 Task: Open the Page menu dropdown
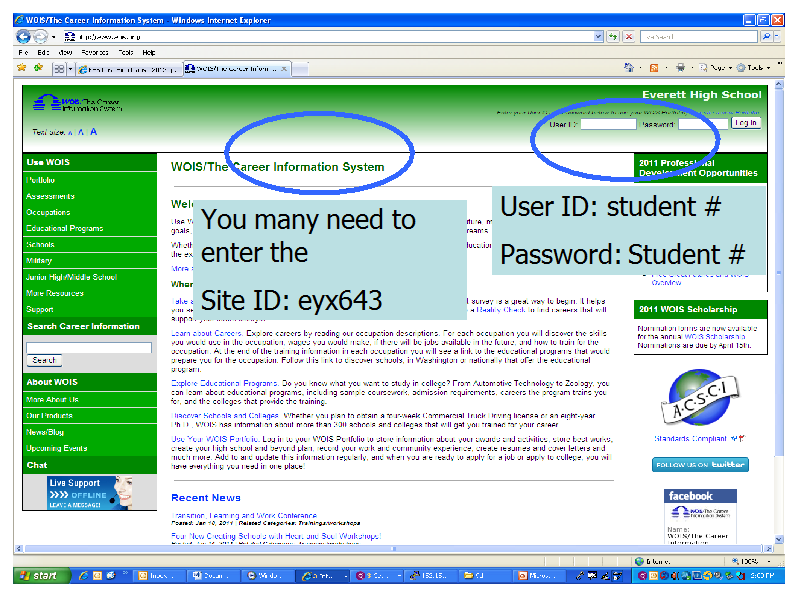tap(717, 67)
